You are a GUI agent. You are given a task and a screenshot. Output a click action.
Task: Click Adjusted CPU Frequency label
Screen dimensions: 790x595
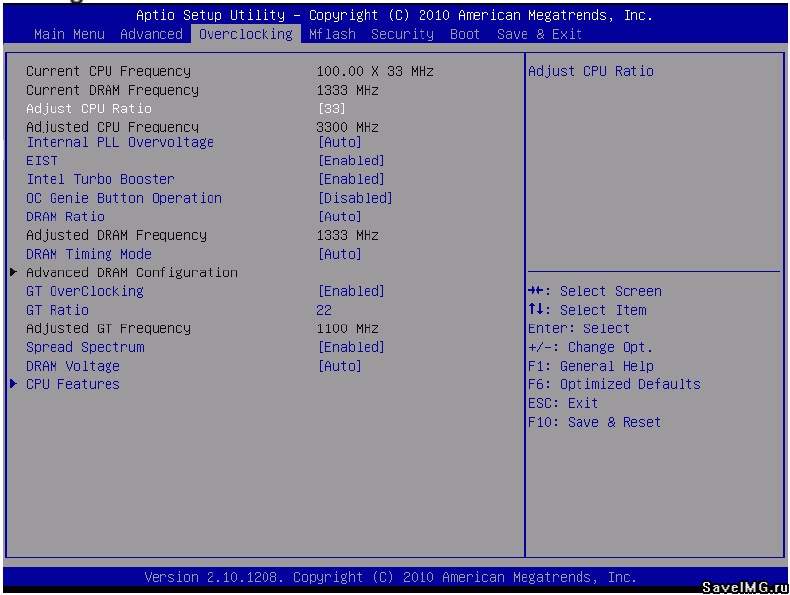click(112, 127)
